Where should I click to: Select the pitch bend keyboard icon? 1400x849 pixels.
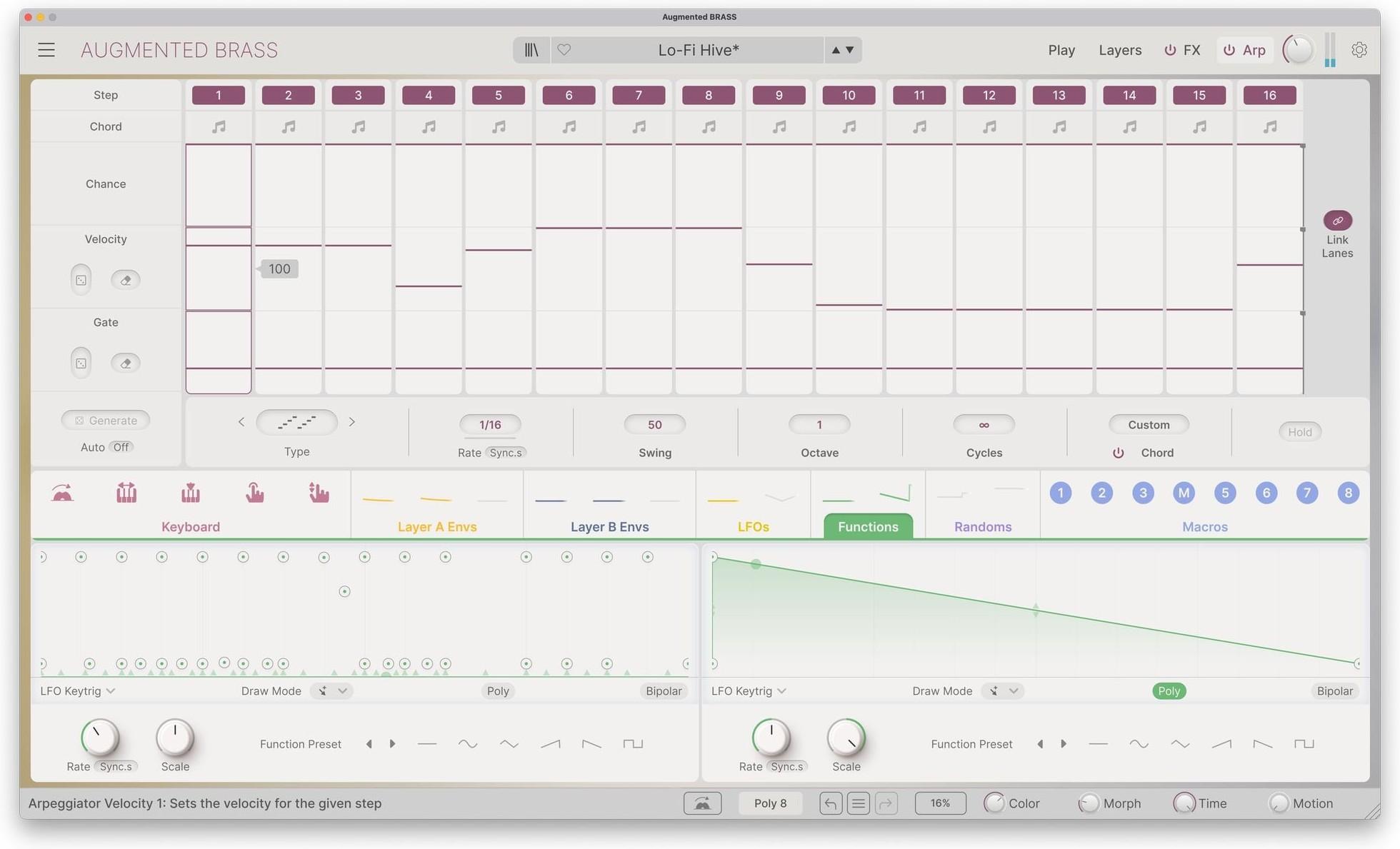point(62,493)
